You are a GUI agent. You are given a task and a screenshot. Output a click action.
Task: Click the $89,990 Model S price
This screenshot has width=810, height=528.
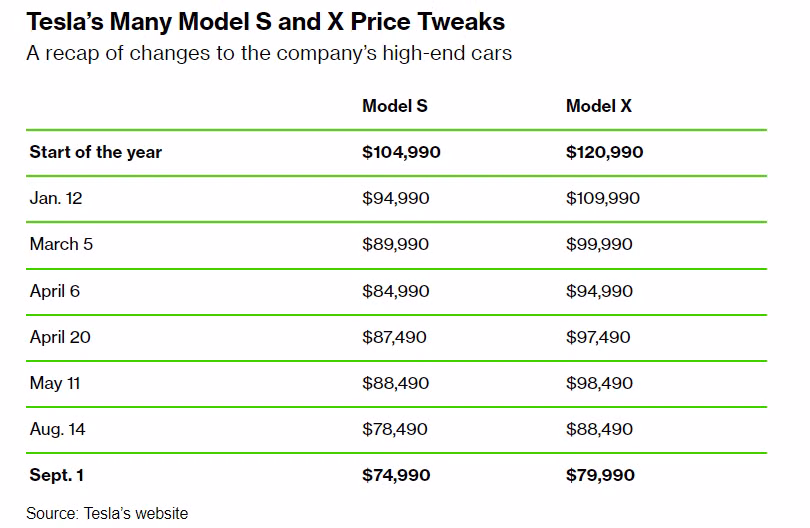(x=395, y=244)
